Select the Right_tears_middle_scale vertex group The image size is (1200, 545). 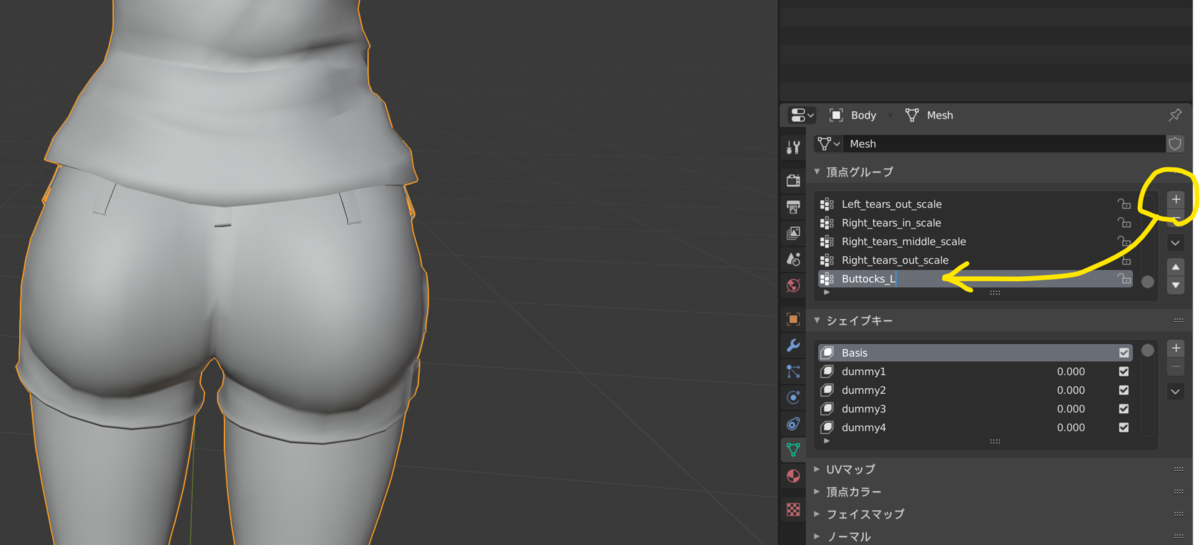pyautogui.click(x=976, y=241)
